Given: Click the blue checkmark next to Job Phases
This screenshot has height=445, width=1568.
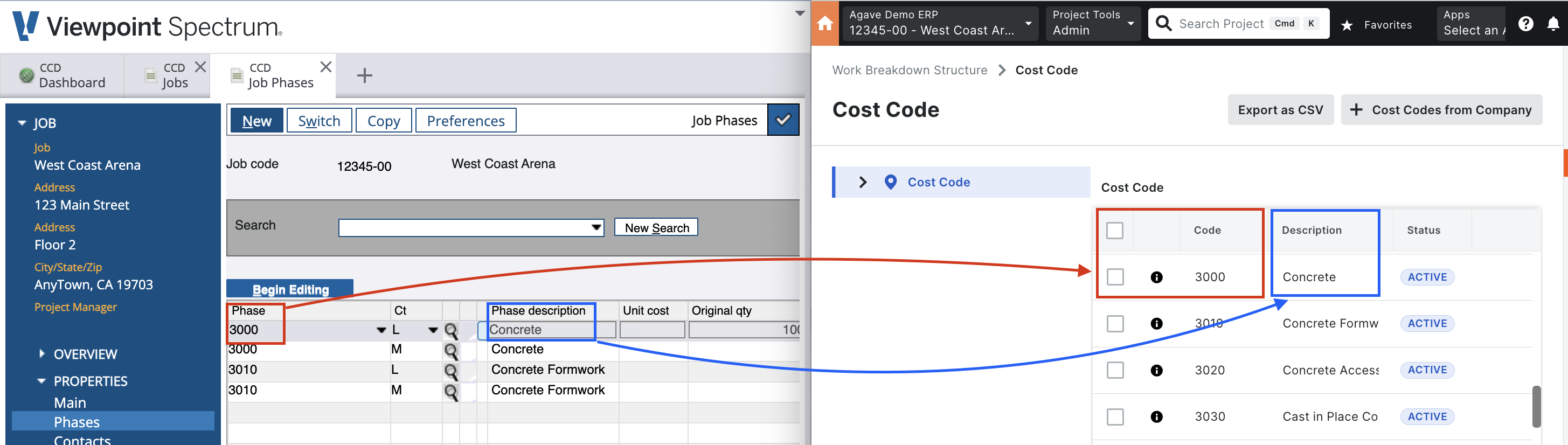Looking at the screenshot, I should pos(783,120).
